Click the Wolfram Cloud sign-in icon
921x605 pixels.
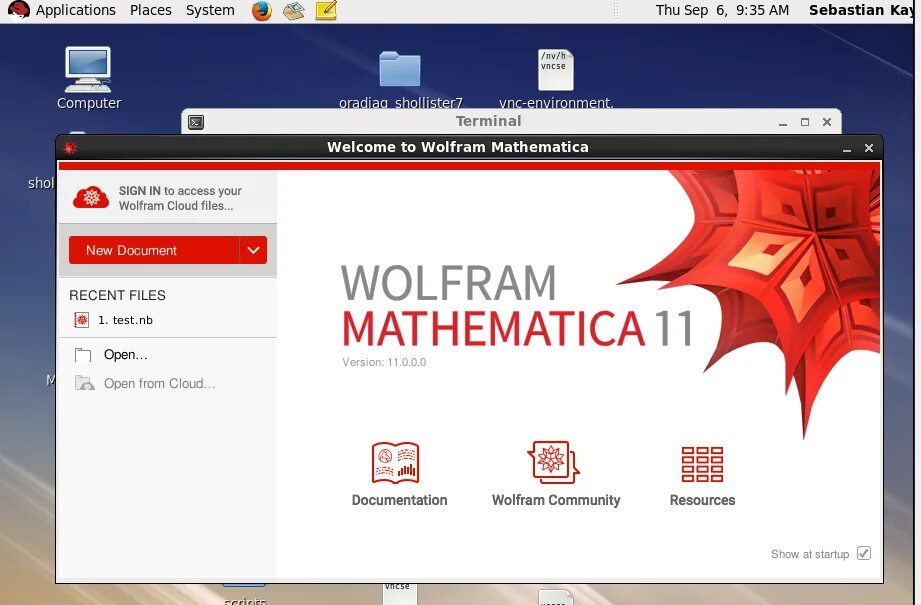(x=91, y=197)
